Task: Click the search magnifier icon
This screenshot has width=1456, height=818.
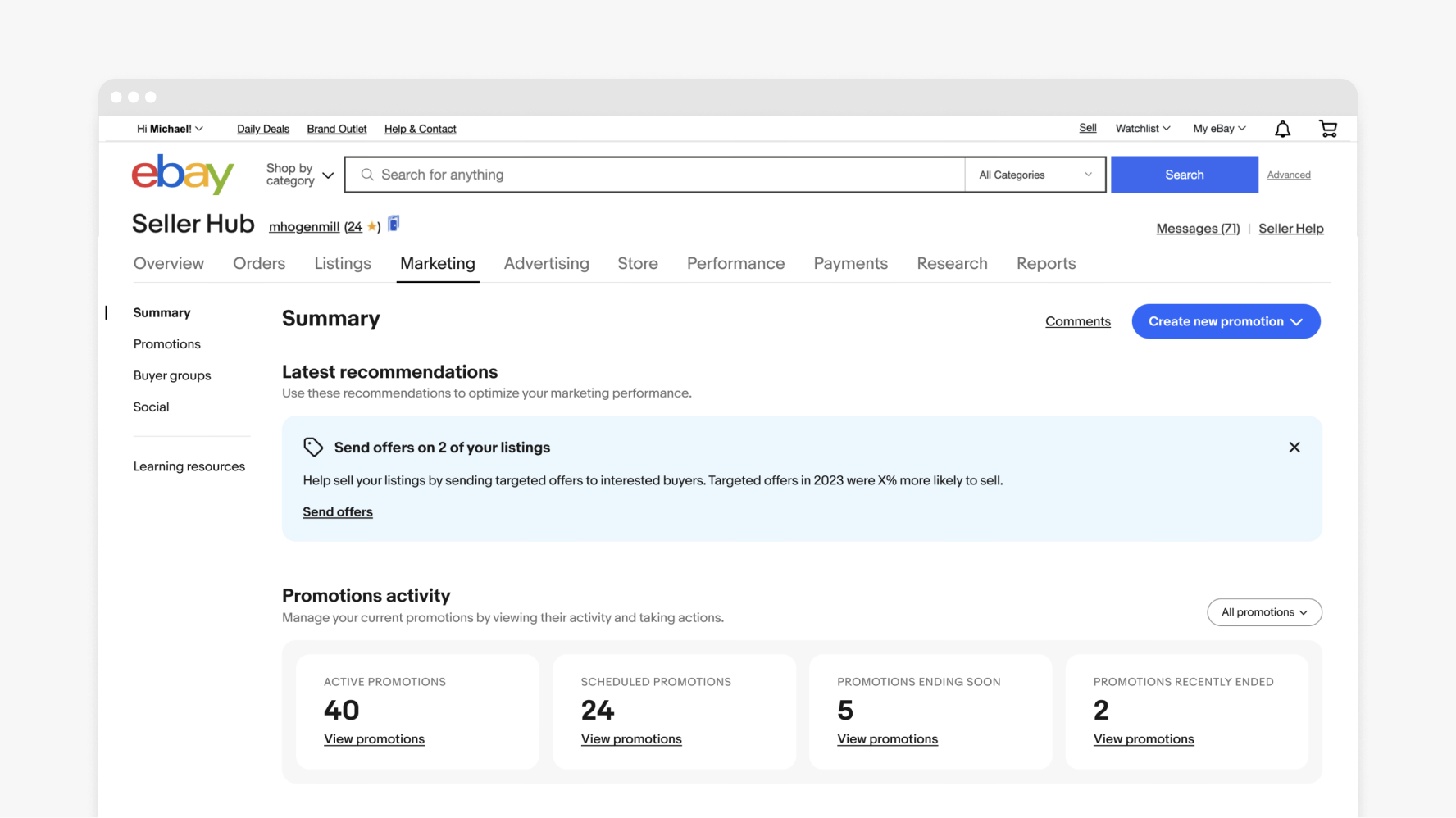Action: pyautogui.click(x=367, y=175)
